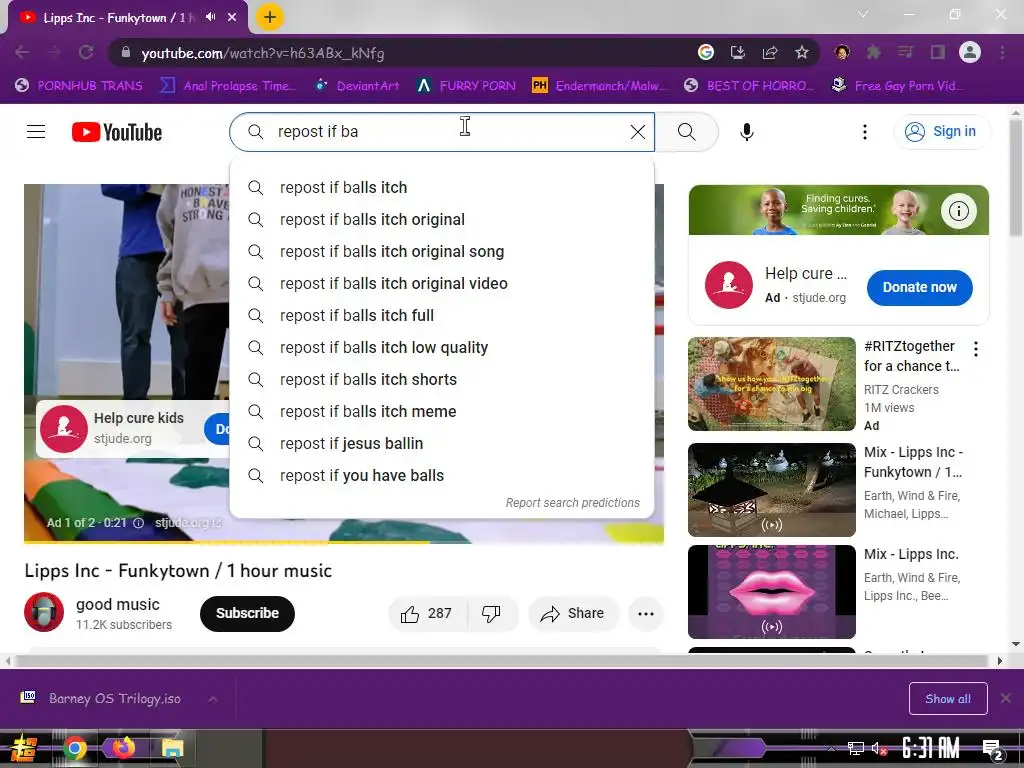Click "Report search predictions" link

coord(573,503)
